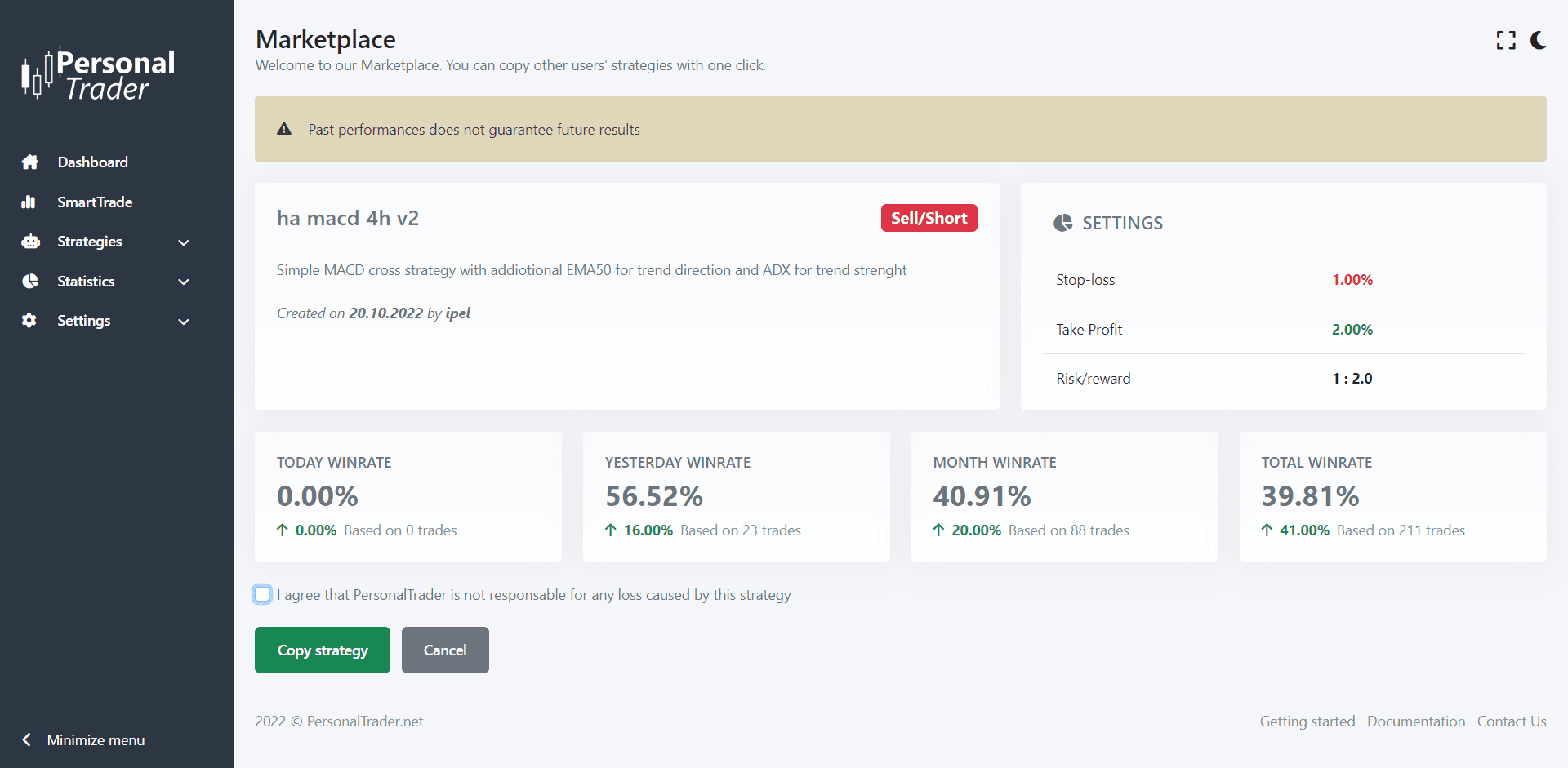The width and height of the screenshot is (1568, 768).
Task: Click the SmartTrade bar chart icon
Action: [x=29, y=202]
